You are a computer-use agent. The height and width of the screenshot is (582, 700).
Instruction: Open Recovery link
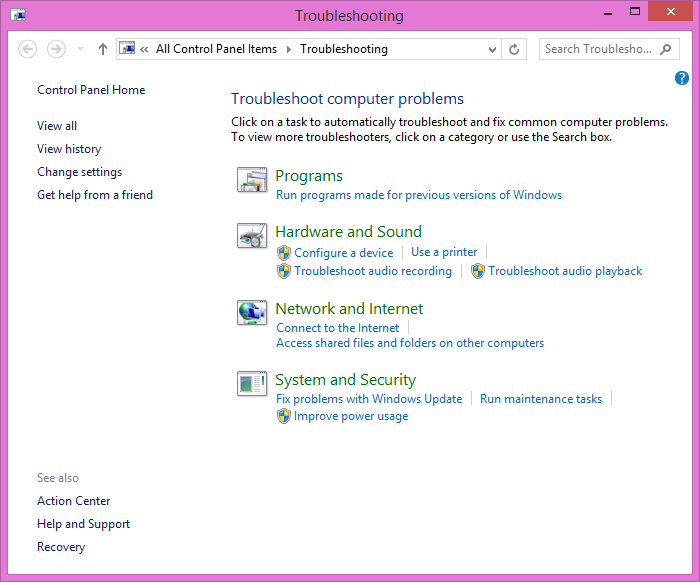tap(61, 547)
